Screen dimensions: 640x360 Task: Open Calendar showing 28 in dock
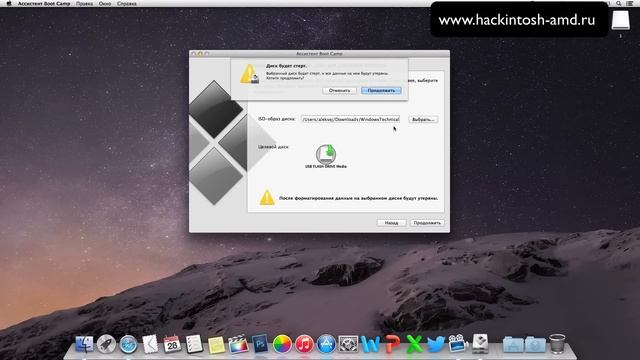click(172, 344)
